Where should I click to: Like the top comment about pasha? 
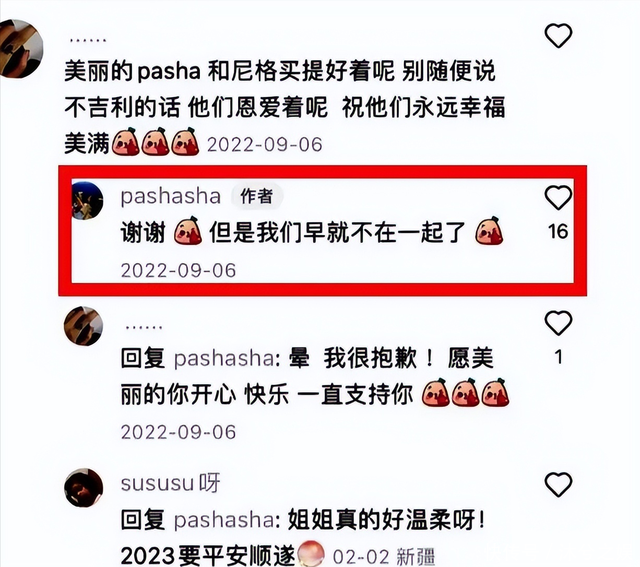[558, 36]
